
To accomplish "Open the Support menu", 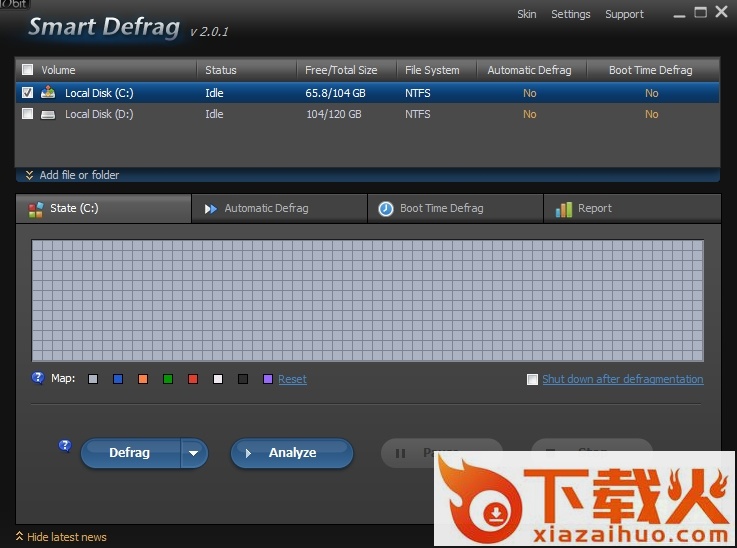I will (624, 14).
